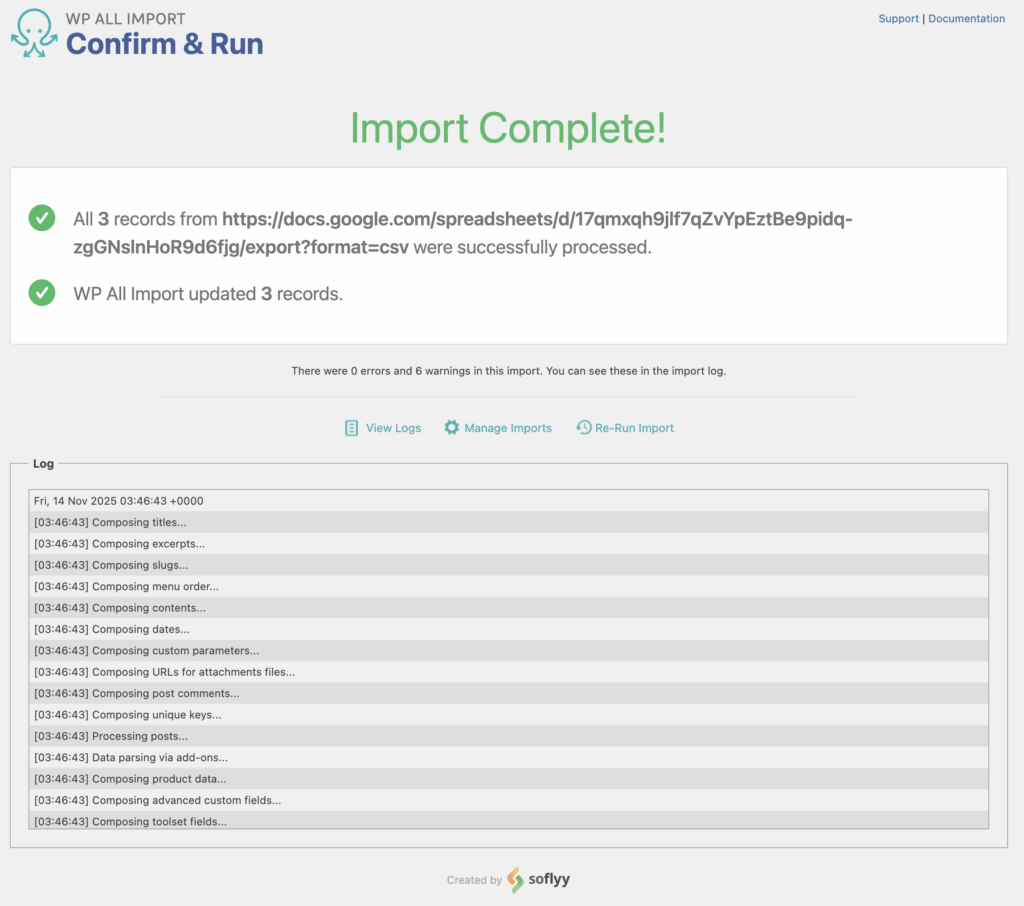Click the soflyy logo icon in the footer
Image resolution: width=1024 pixels, height=906 pixels.
[x=515, y=880]
